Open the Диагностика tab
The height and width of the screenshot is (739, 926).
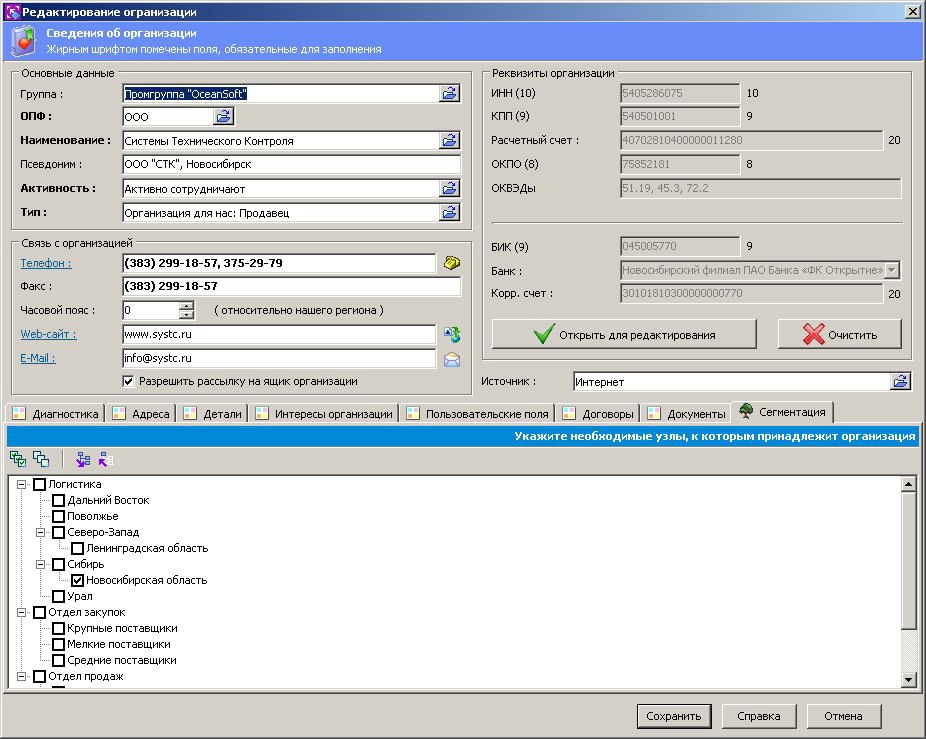coord(55,413)
